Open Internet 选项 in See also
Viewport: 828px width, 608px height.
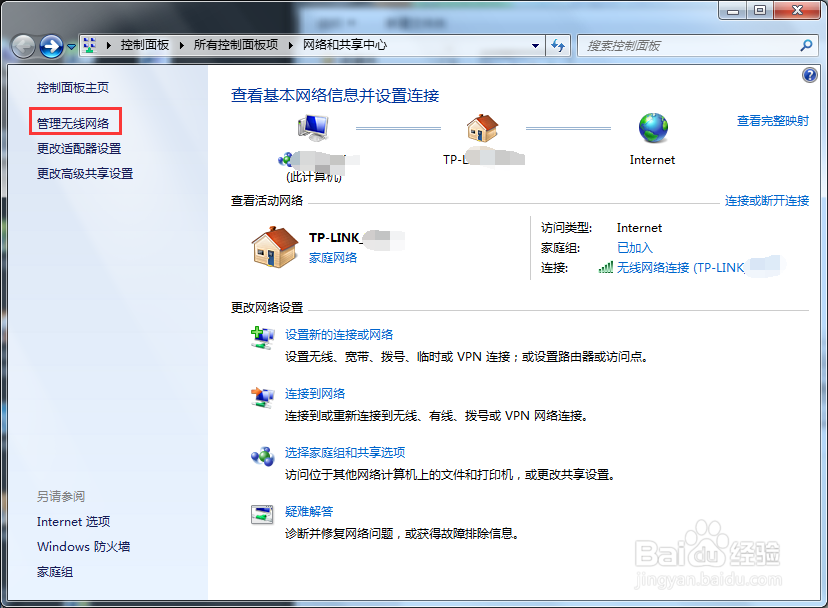(73, 522)
